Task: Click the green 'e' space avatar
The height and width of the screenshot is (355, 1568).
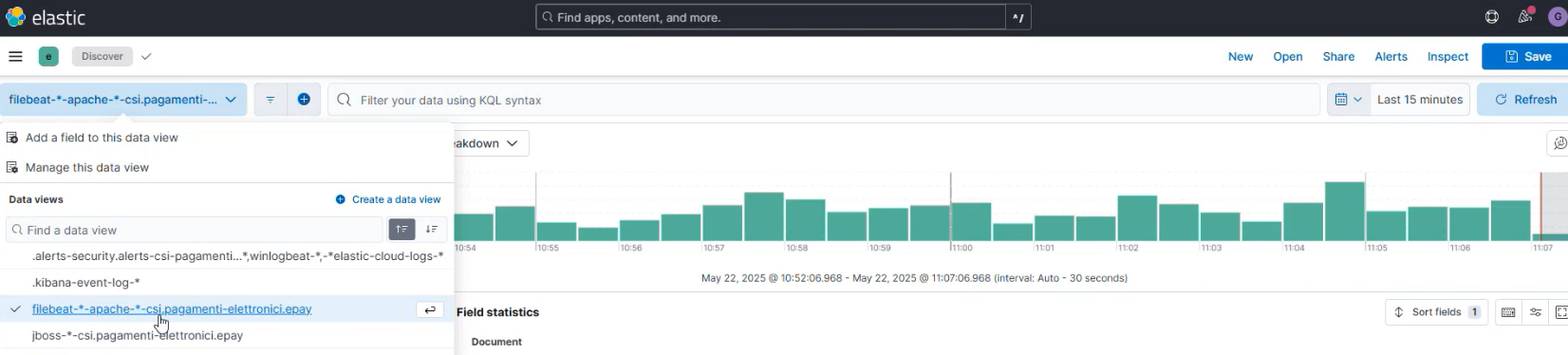Action: 48,57
